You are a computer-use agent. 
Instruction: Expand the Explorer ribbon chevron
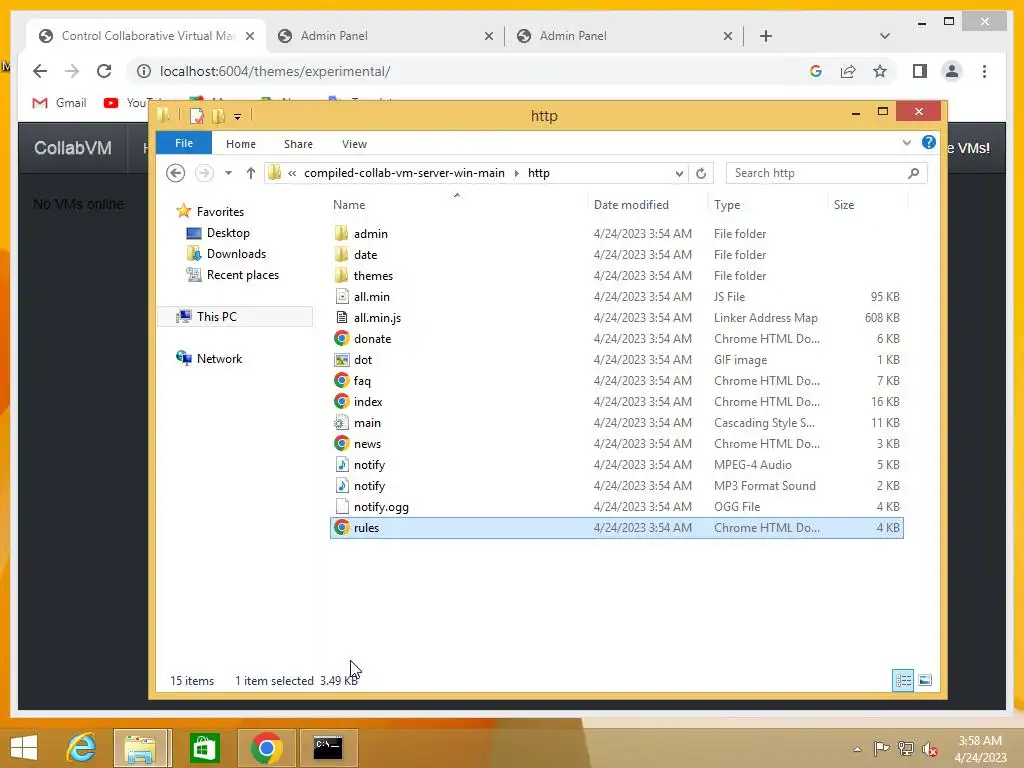click(x=906, y=142)
